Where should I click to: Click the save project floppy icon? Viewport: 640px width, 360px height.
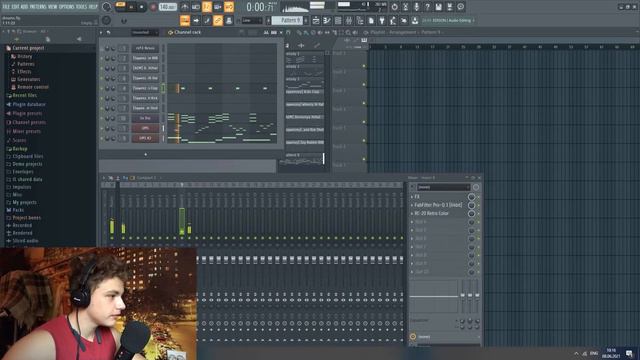[x=438, y=7]
